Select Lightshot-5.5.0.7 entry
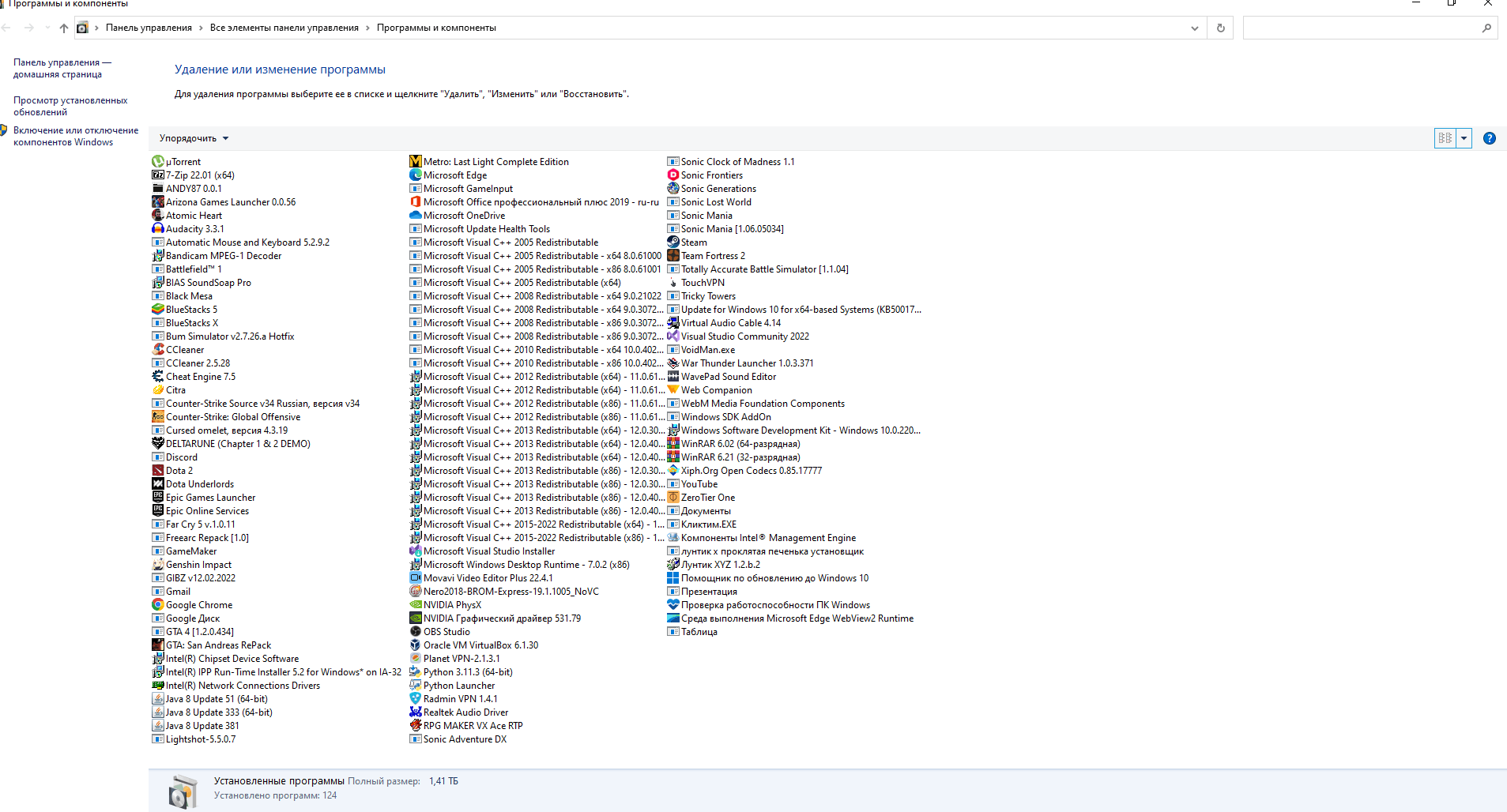 click(x=194, y=739)
